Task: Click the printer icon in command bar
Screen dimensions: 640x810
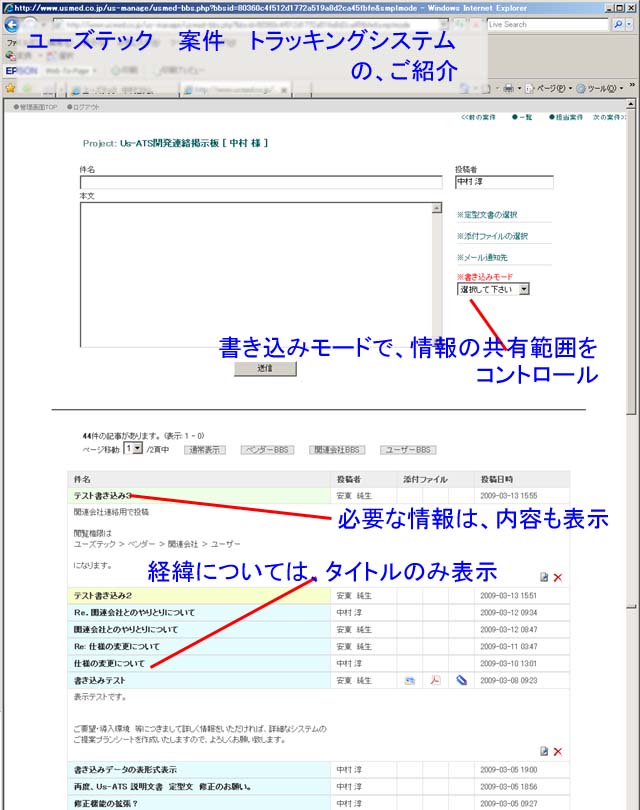Action: 509,88
